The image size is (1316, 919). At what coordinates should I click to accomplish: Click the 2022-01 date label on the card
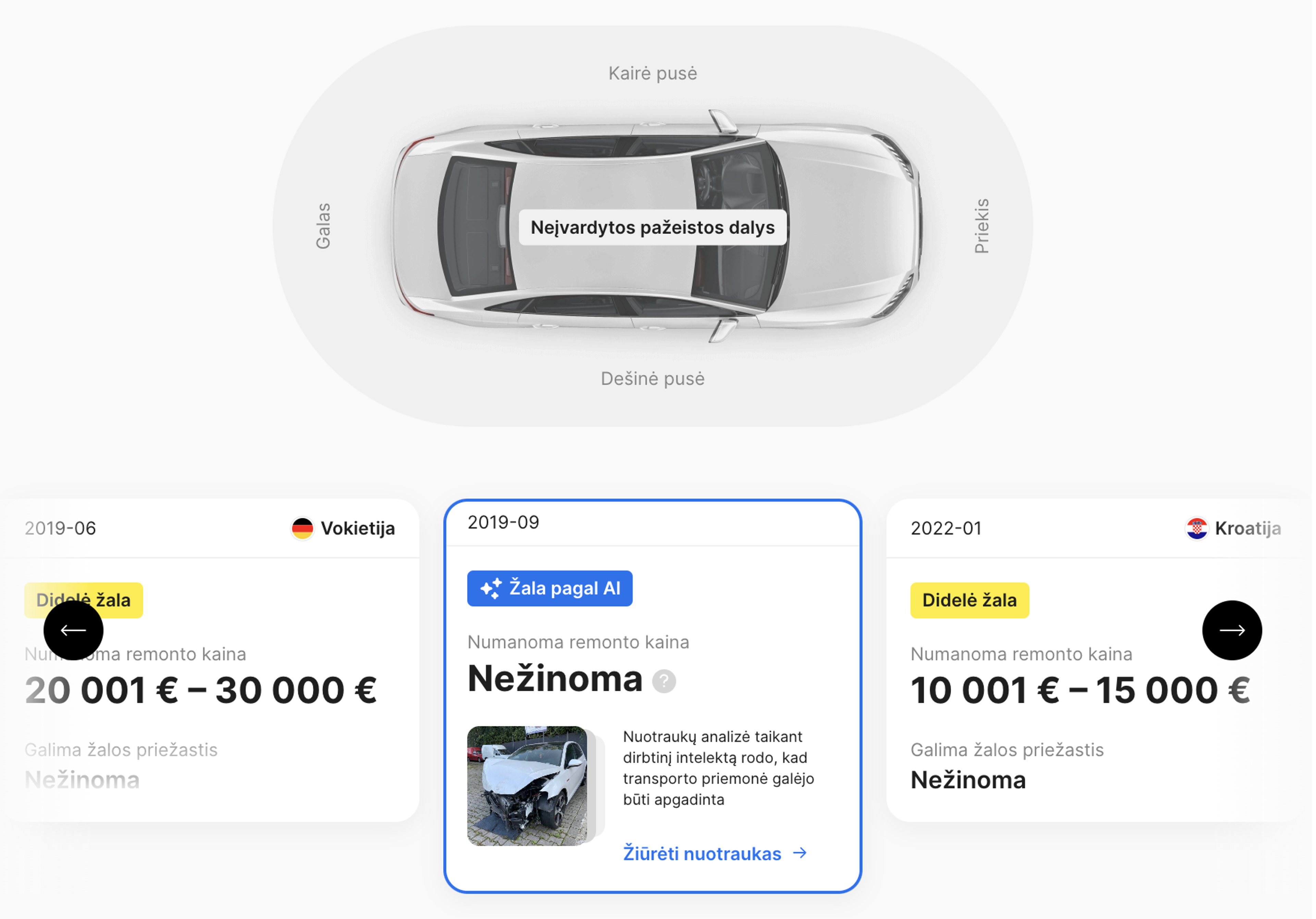[x=946, y=528]
